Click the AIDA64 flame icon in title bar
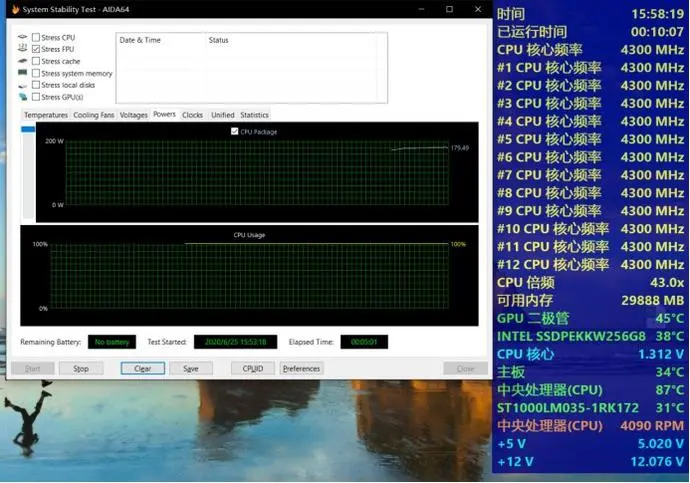Screen dimensions: 690x483 tap(15, 9)
